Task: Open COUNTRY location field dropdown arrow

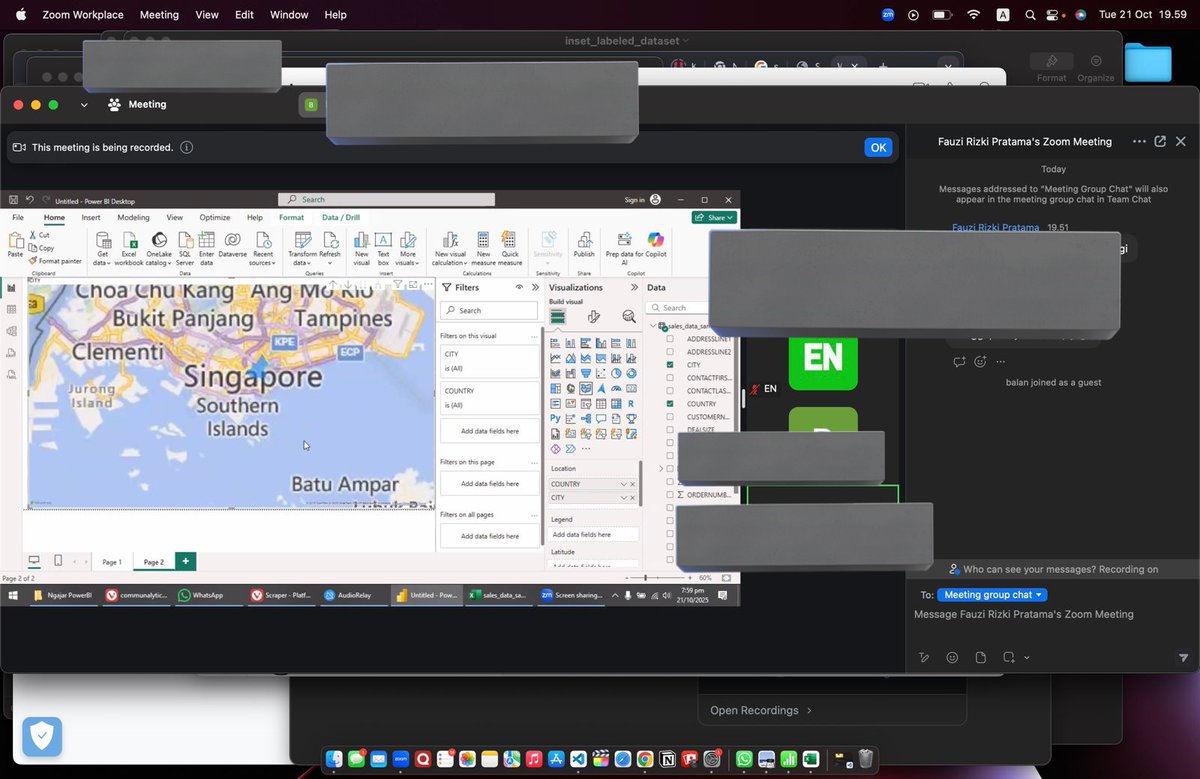Action: 624,484
